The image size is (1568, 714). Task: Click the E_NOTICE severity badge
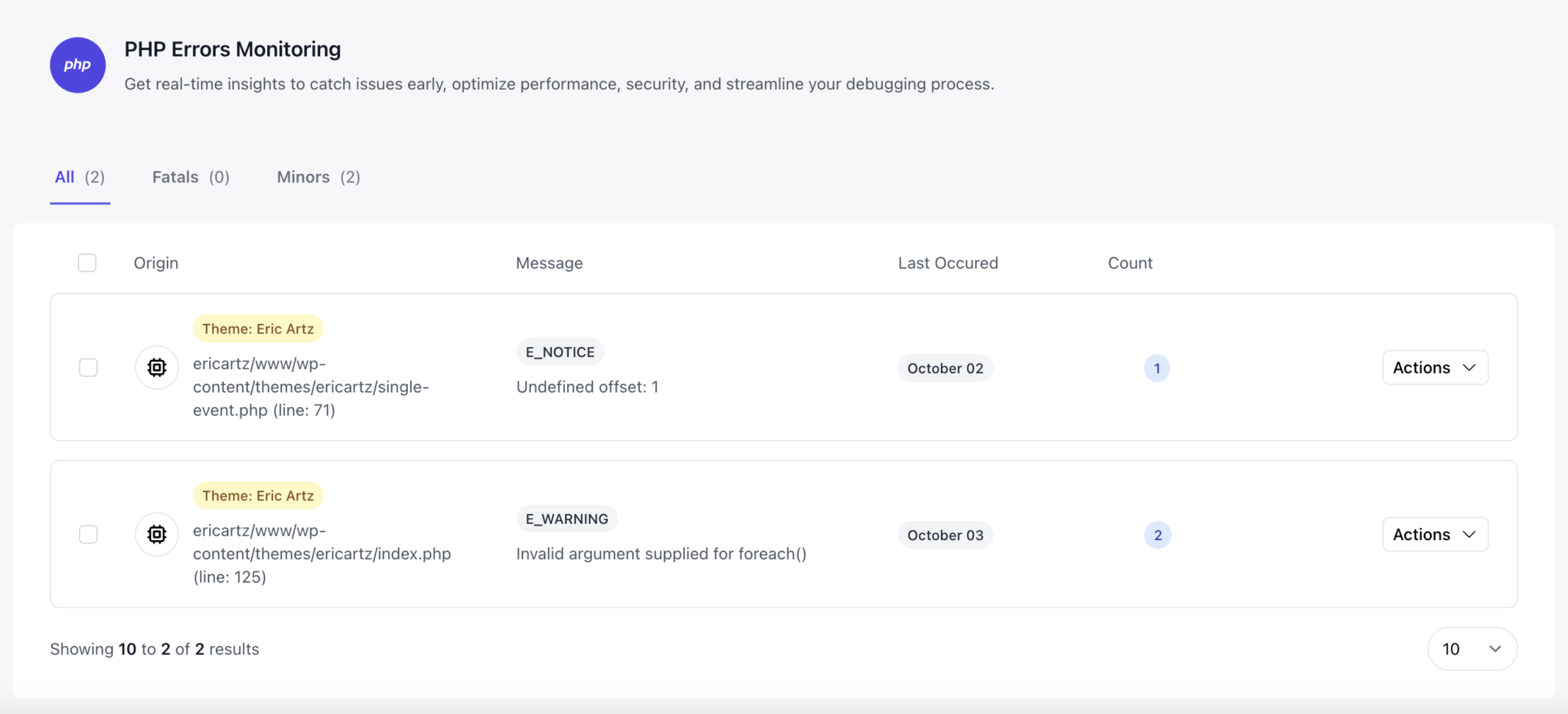pyautogui.click(x=560, y=352)
